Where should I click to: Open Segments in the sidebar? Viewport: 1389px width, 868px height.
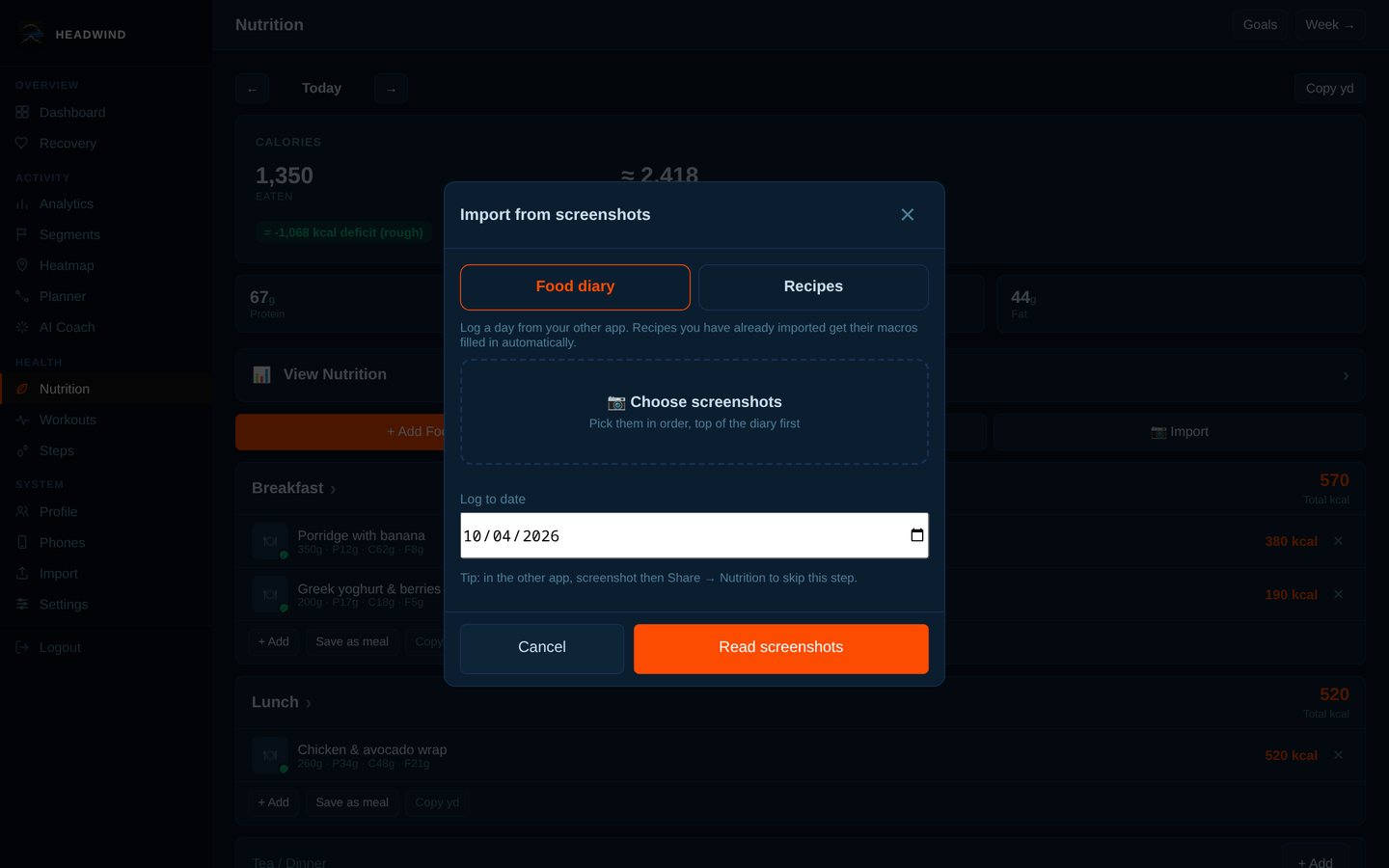pyautogui.click(x=106, y=235)
